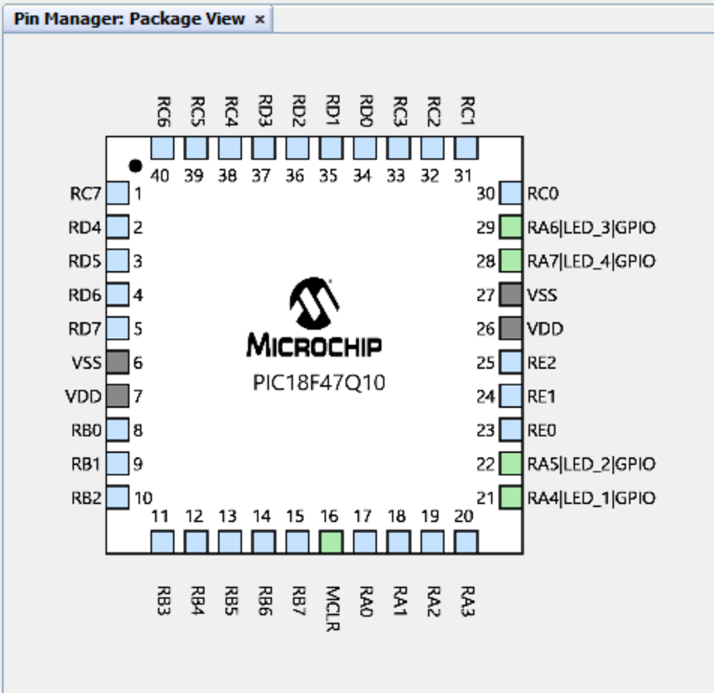Click the Microchip logo on chip
The width and height of the screenshot is (714, 693).
(x=314, y=317)
